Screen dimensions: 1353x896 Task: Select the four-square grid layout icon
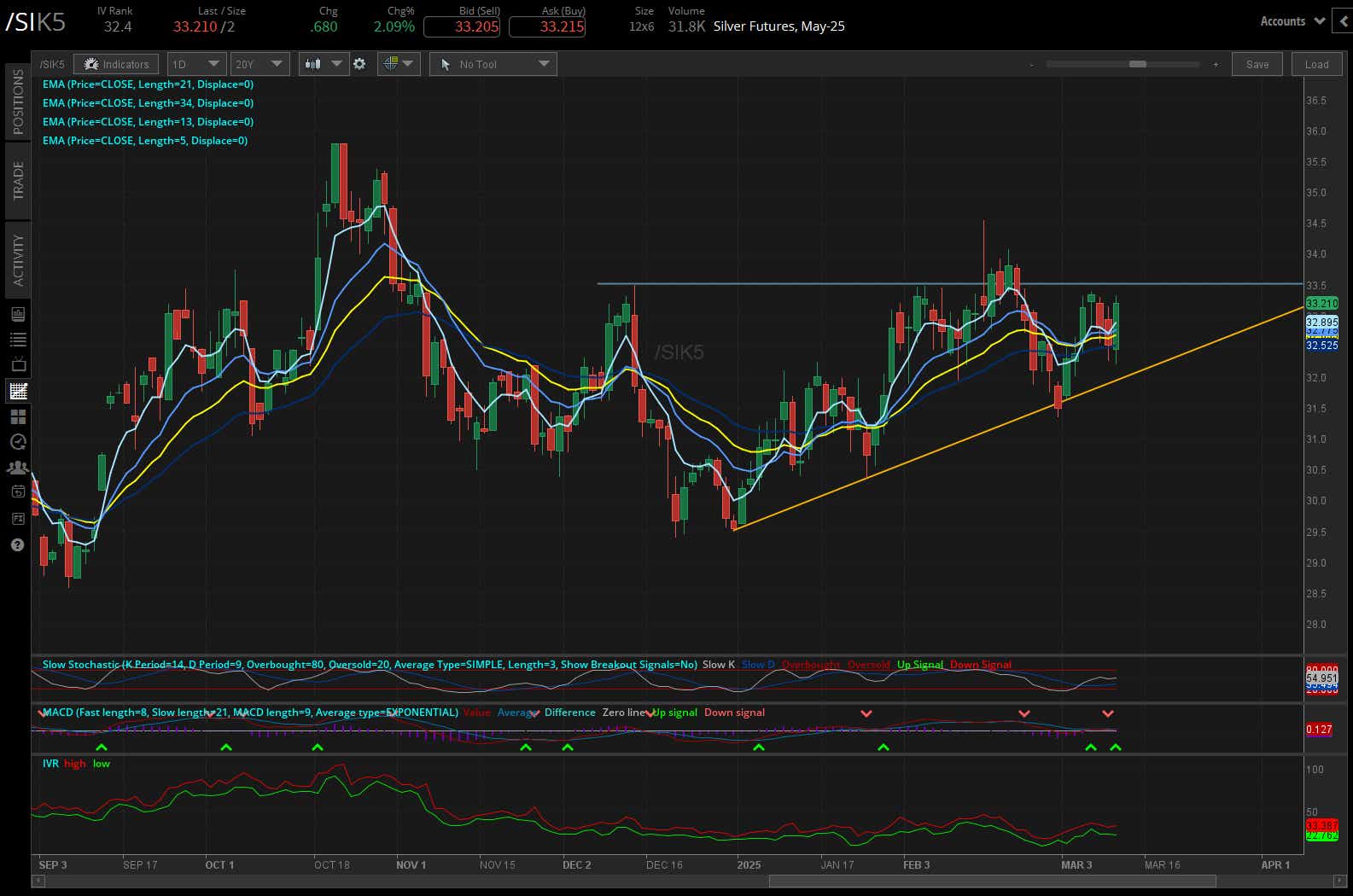coord(17,416)
